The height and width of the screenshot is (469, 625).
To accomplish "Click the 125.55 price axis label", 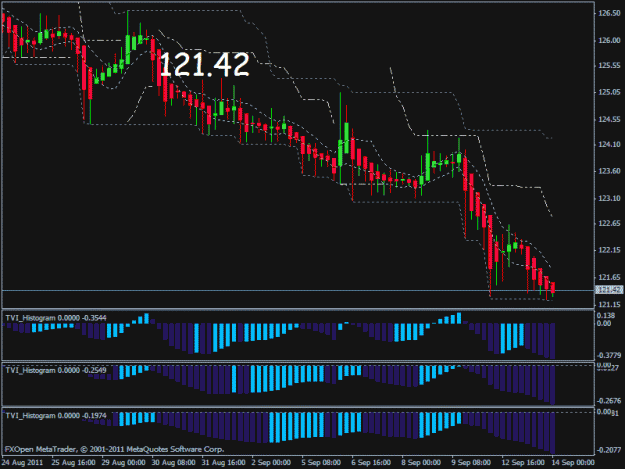I will click(x=609, y=65).
